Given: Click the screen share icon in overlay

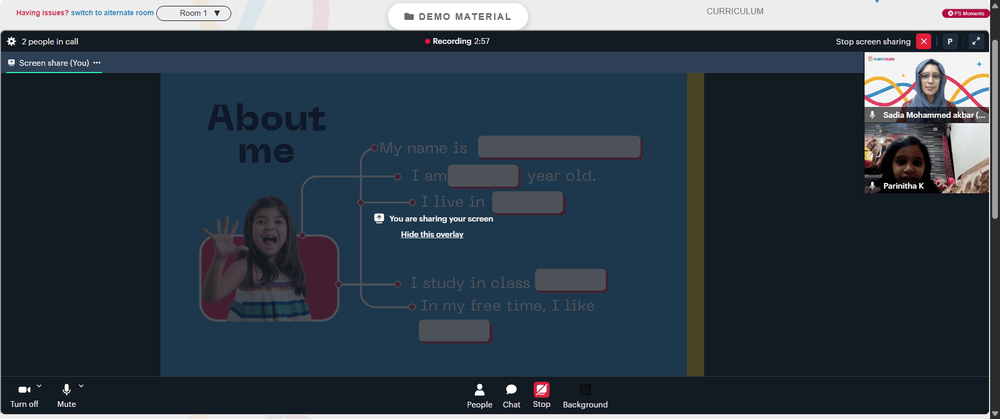Looking at the screenshot, I should 379,218.
